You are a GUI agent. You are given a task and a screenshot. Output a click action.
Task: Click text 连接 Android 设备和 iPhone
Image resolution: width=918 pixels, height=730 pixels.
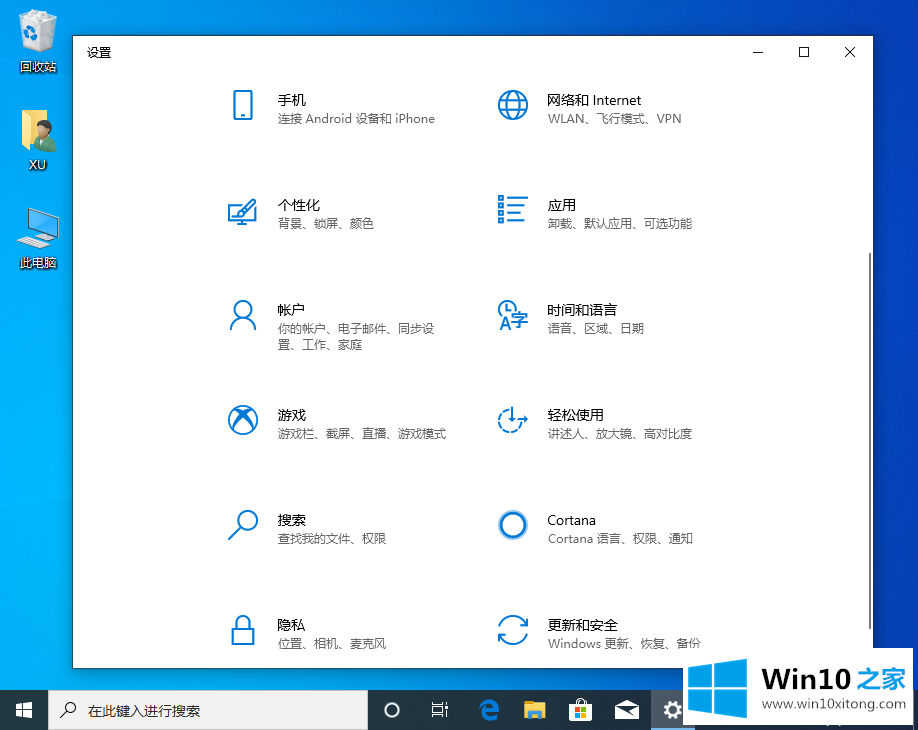pos(356,119)
